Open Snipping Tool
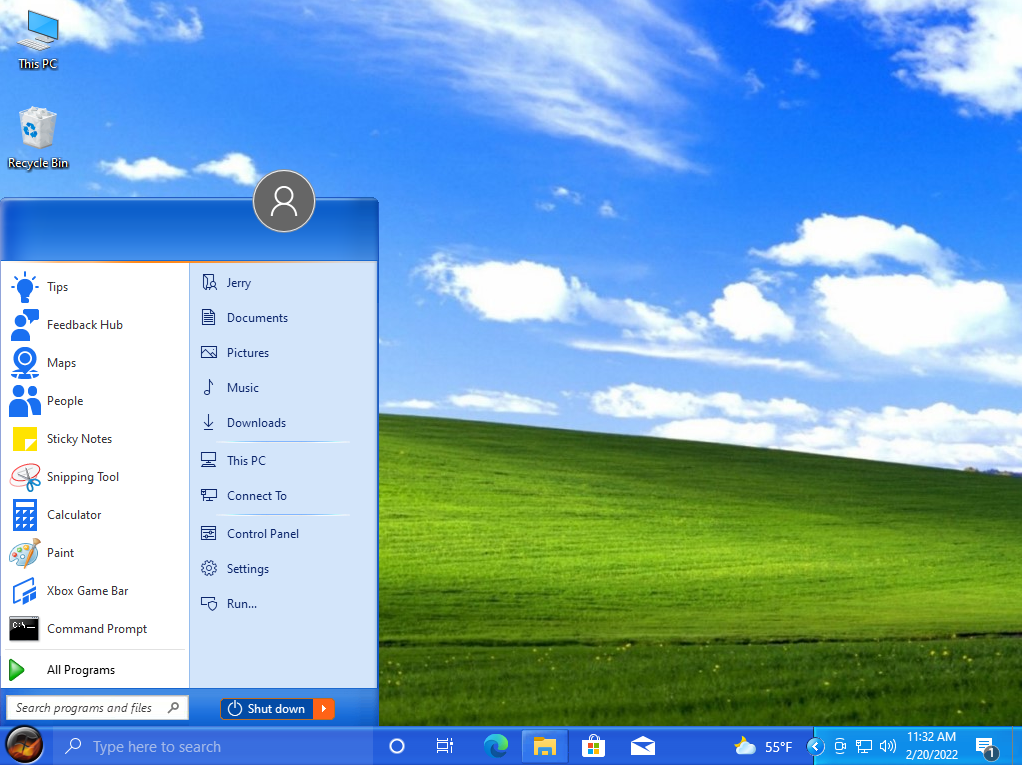The width and height of the screenshot is (1022, 765). 95,477
